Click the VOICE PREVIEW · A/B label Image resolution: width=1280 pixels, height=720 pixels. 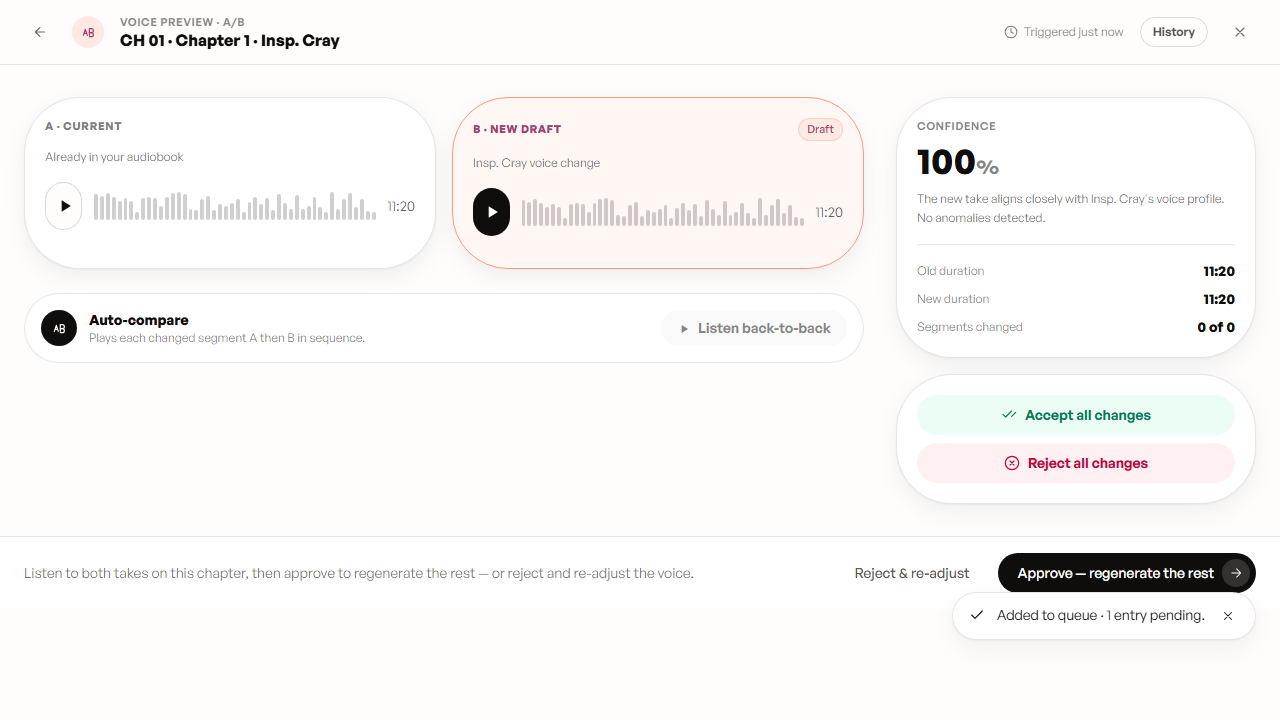coord(182,22)
